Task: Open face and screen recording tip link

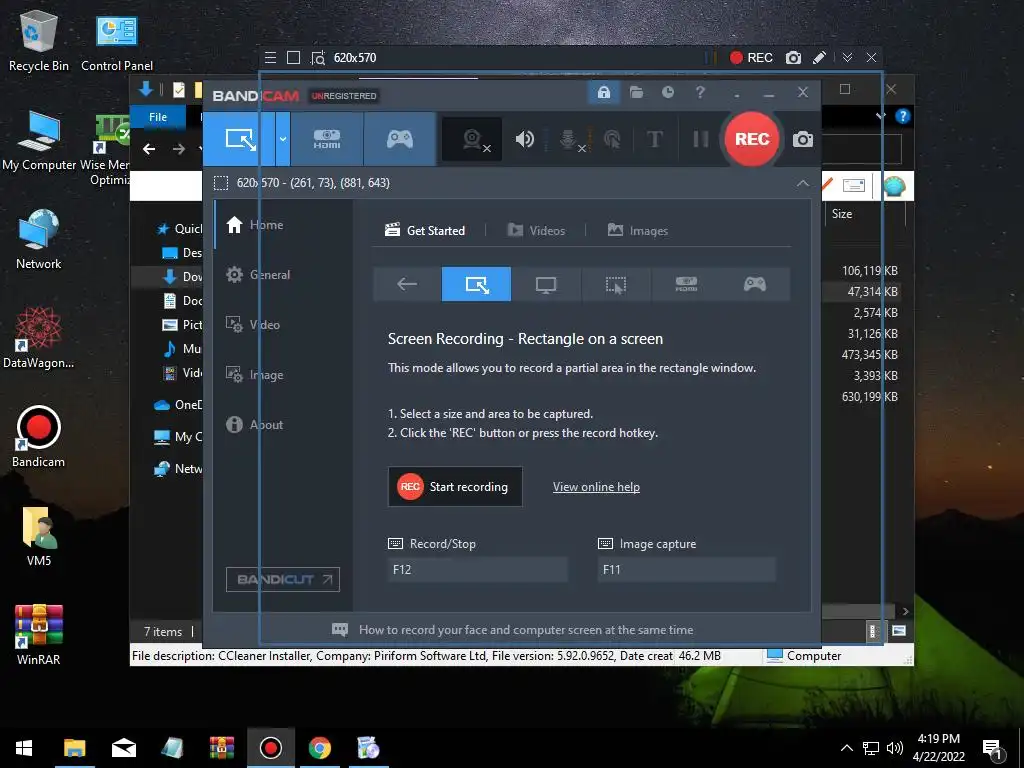Action: pyautogui.click(x=526, y=630)
